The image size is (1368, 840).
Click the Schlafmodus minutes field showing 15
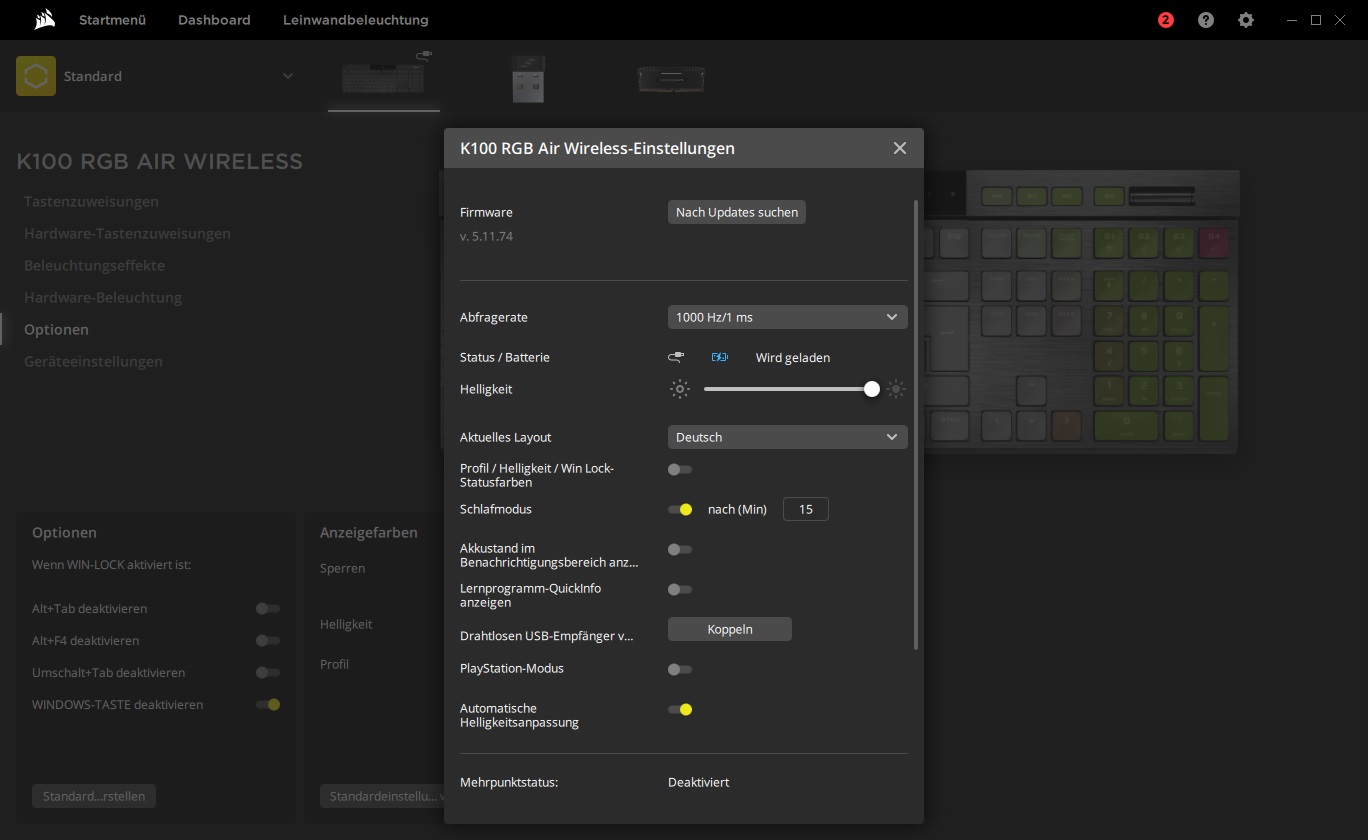tap(805, 509)
